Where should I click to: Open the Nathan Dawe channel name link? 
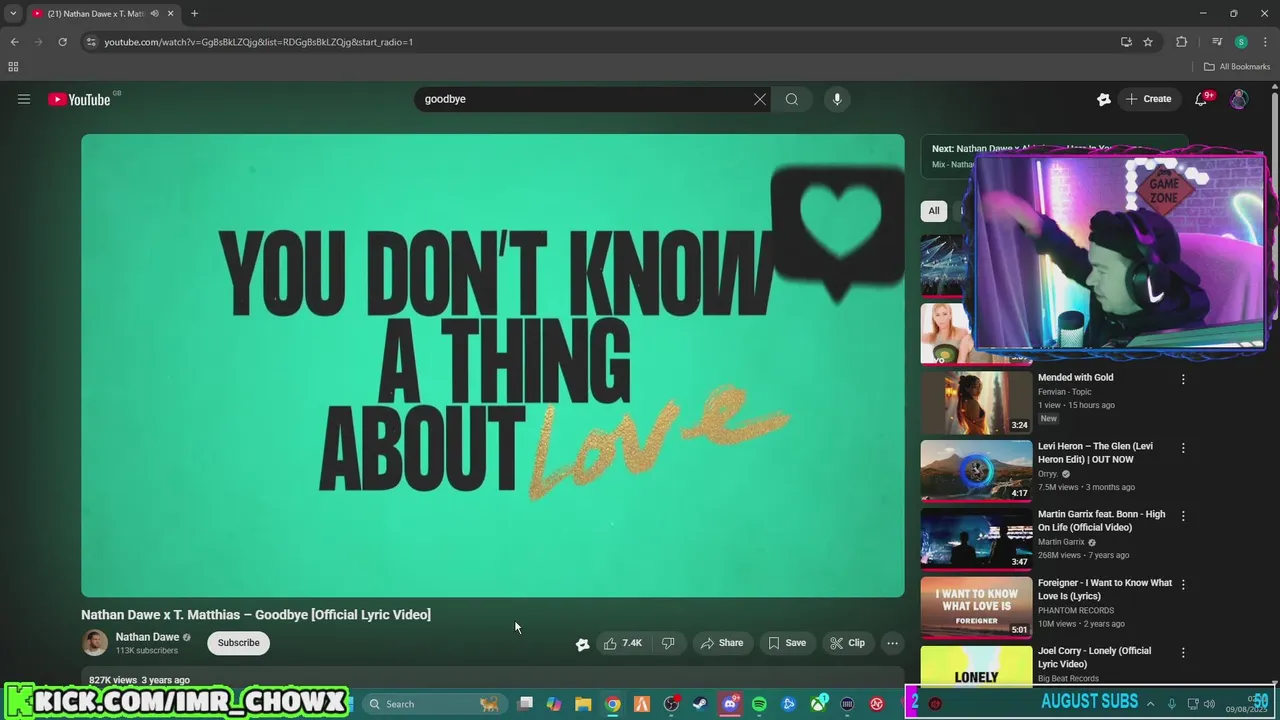point(147,637)
